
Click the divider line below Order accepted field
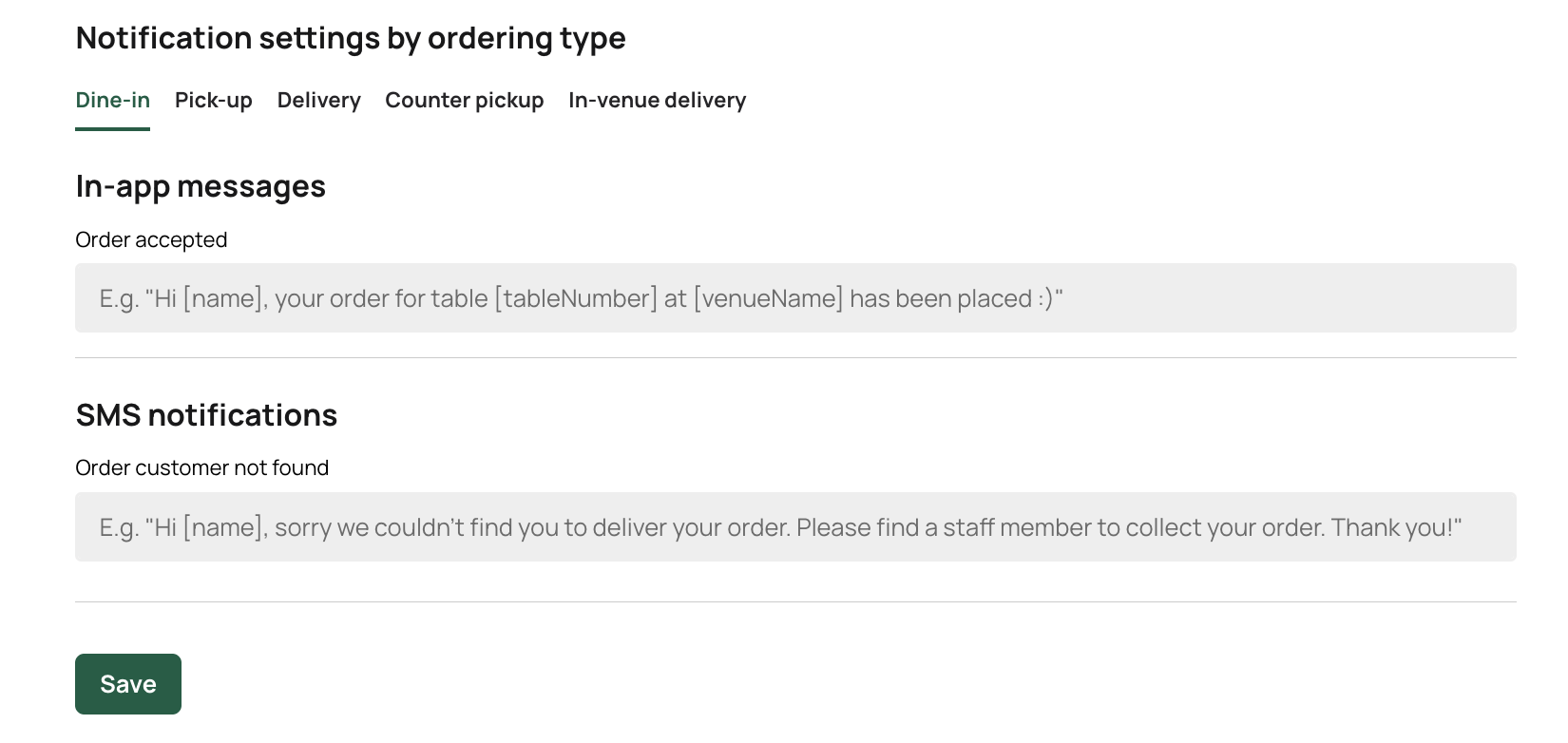[794, 358]
